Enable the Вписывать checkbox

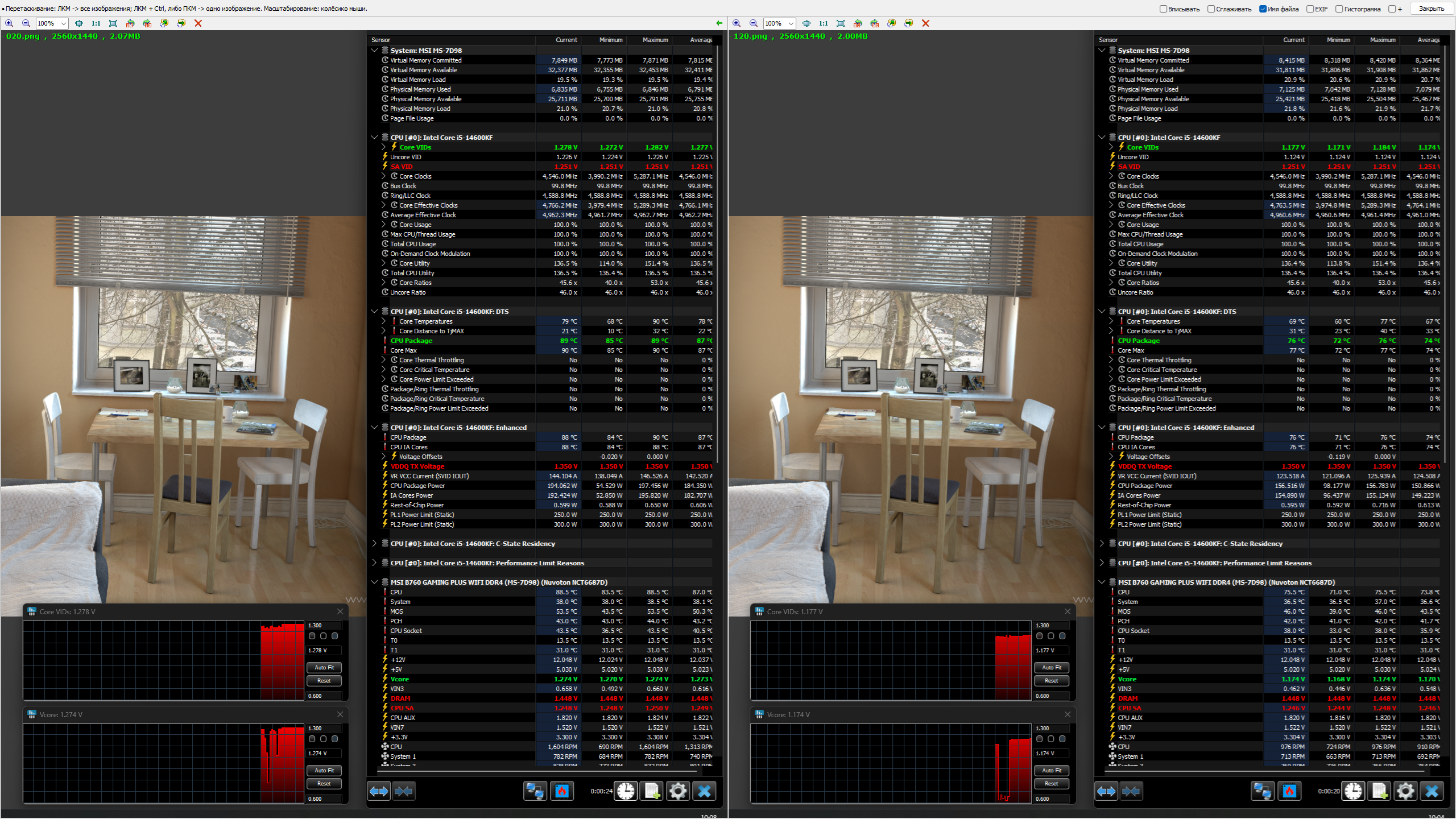[1163, 9]
